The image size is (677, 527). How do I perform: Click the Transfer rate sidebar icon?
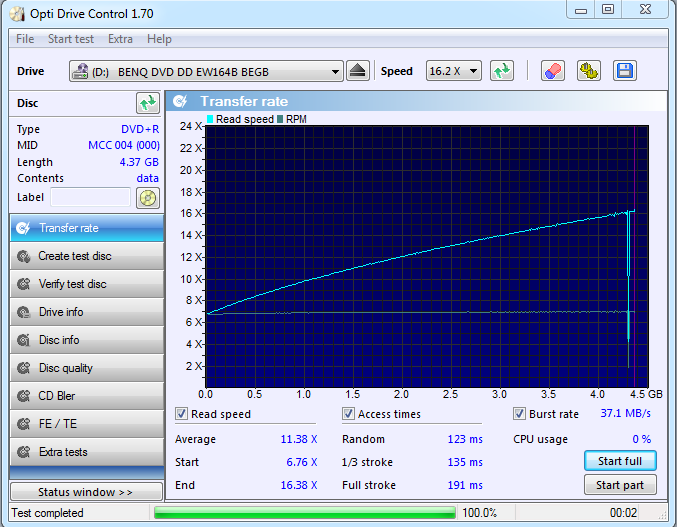pyautogui.click(x=23, y=228)
